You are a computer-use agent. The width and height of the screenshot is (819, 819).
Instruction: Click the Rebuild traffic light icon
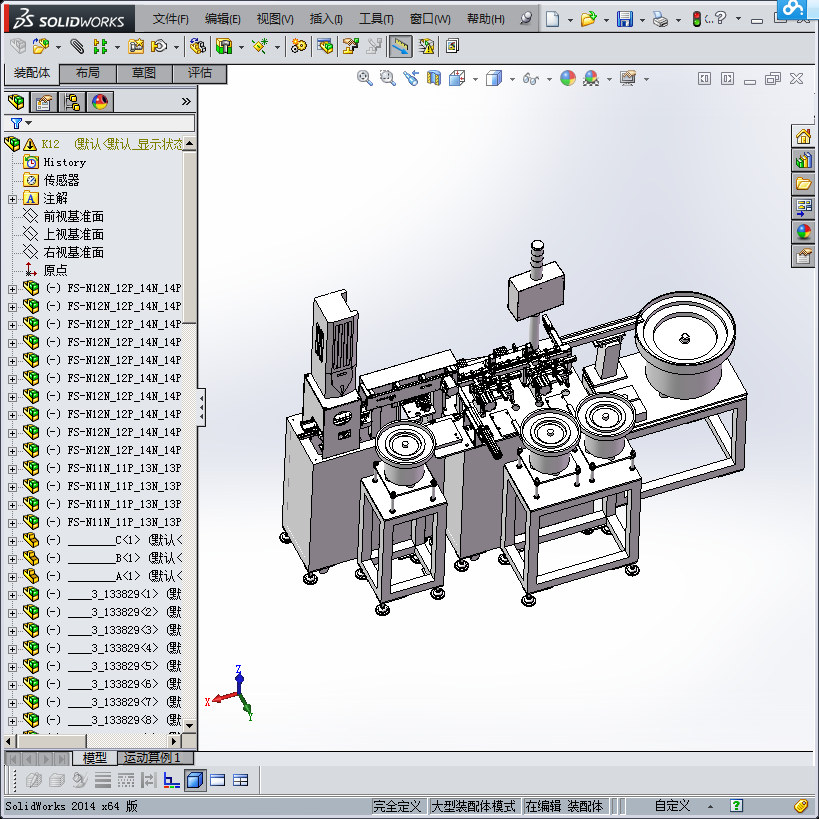[696, 19]
